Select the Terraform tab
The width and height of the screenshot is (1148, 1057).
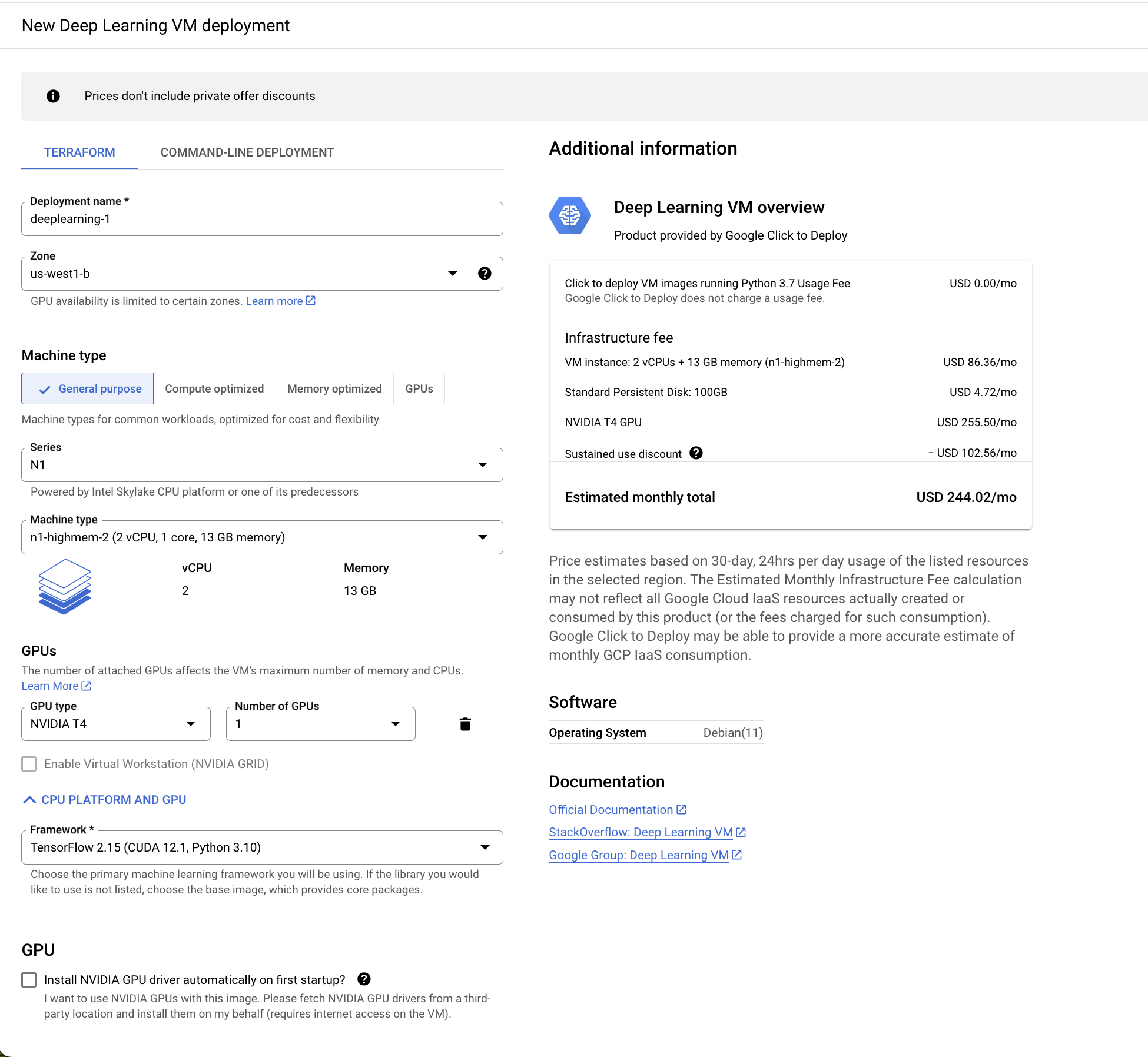coord(79,152)
